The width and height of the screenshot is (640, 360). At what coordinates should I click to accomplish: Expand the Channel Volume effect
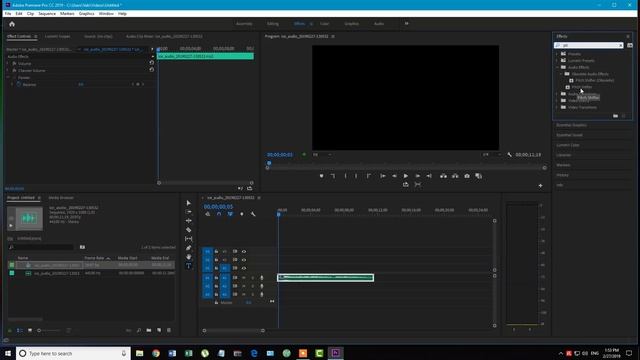tap(8, 71)
